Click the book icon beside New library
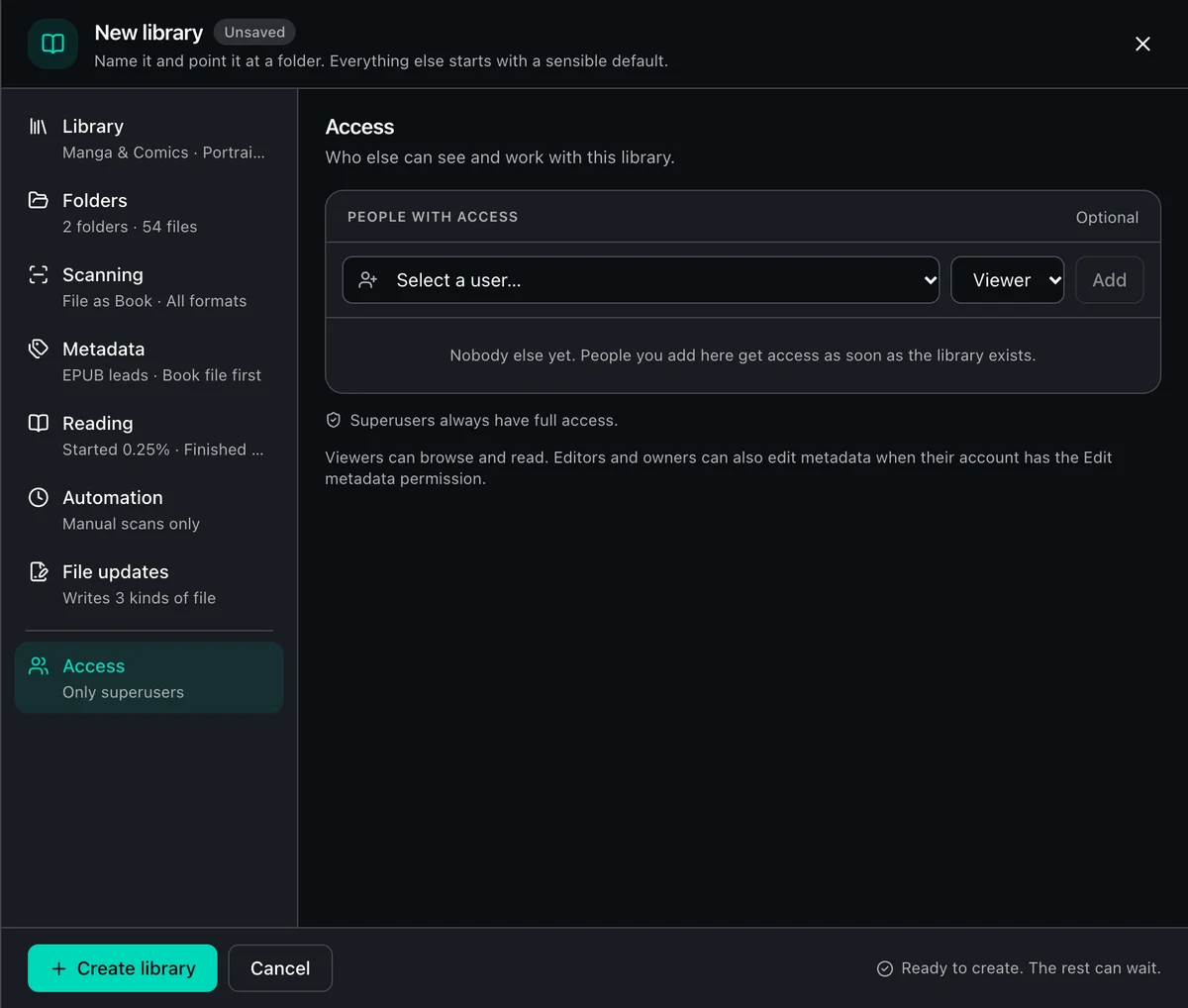 click(x=52, y=44)
